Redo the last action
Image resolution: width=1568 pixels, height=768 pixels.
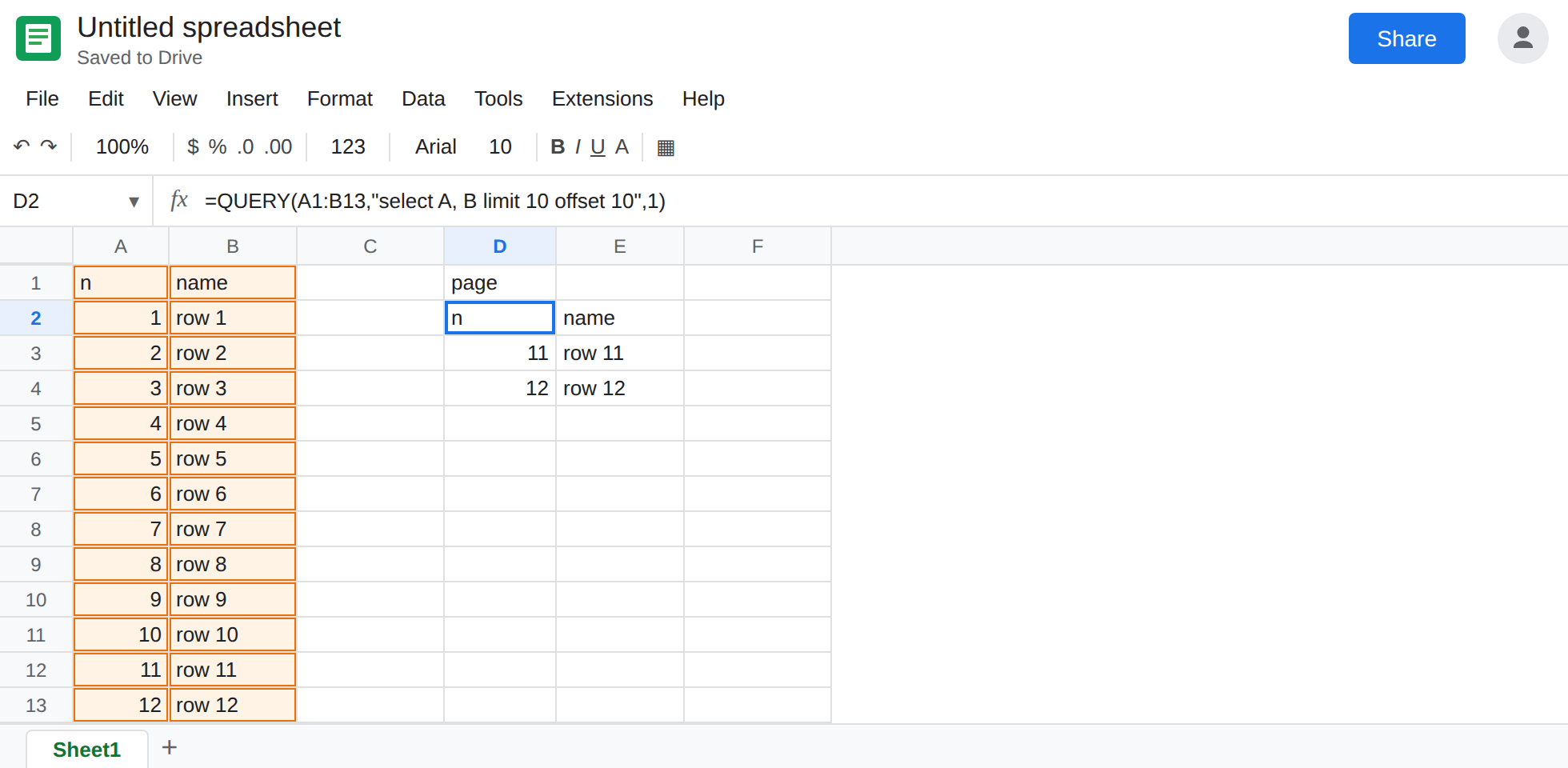(x=49, y=146)
